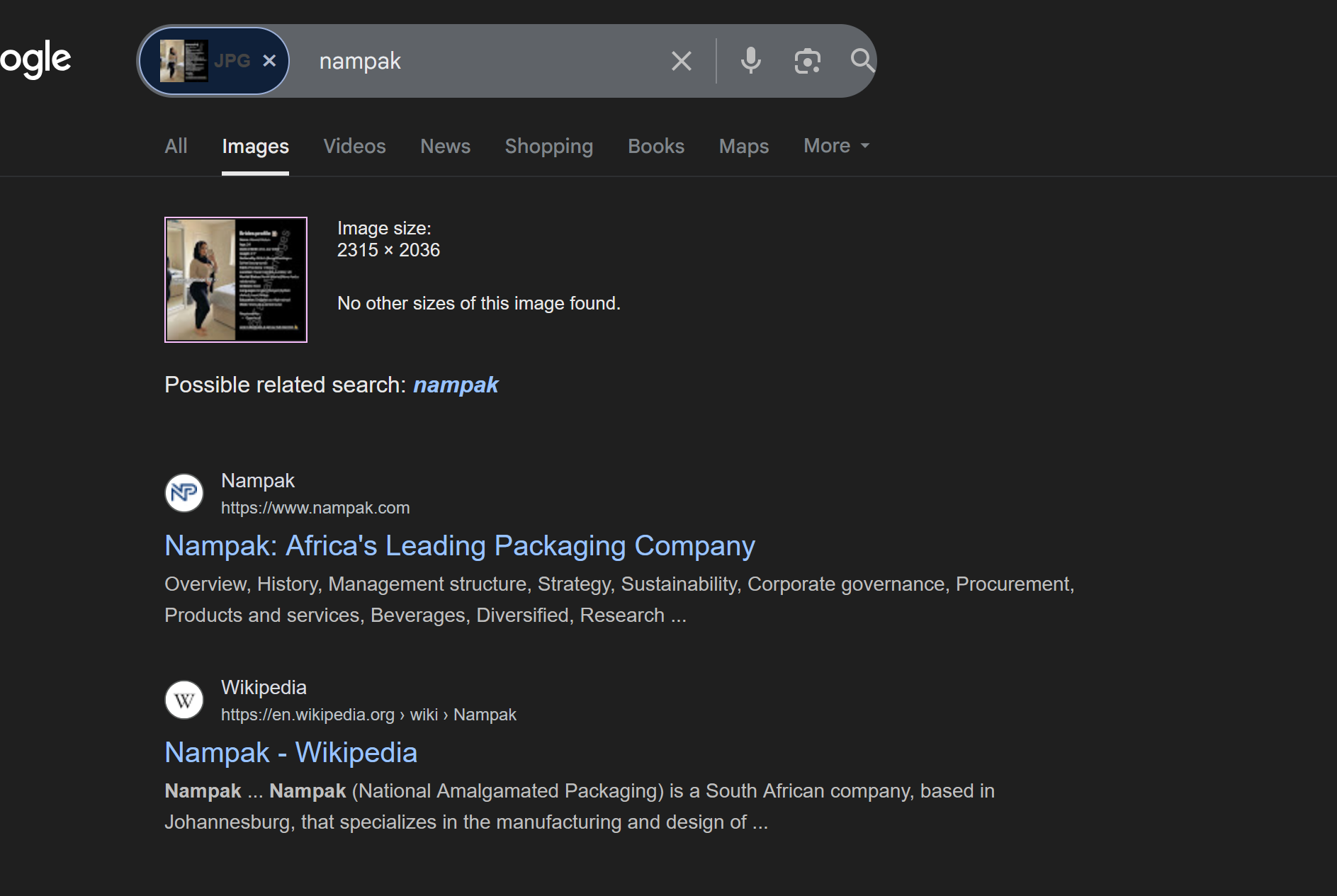The width and height of the screenshot is (1337, 896).
Task: Open the Books tab
Action: 656,146
